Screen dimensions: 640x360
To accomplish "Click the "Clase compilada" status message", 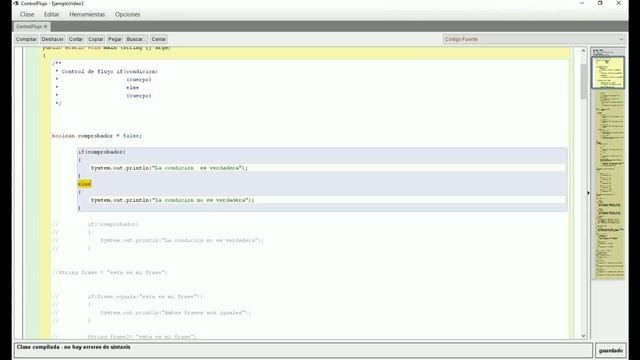I will tap(73, 347).
